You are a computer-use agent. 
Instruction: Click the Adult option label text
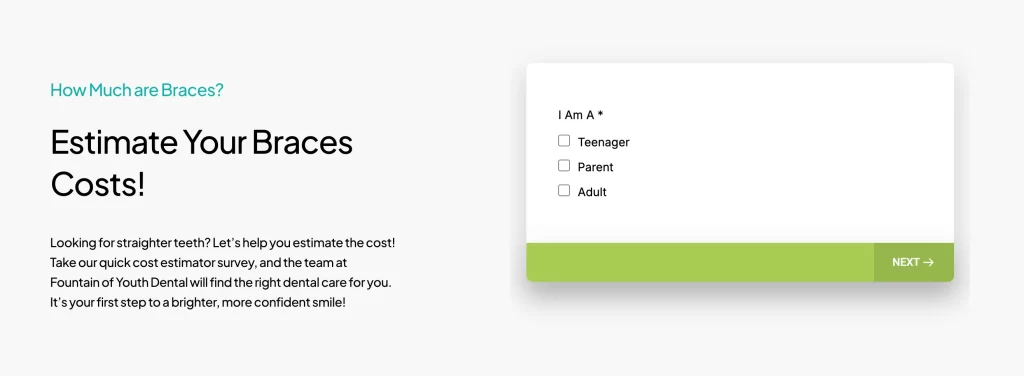[592, 192]
